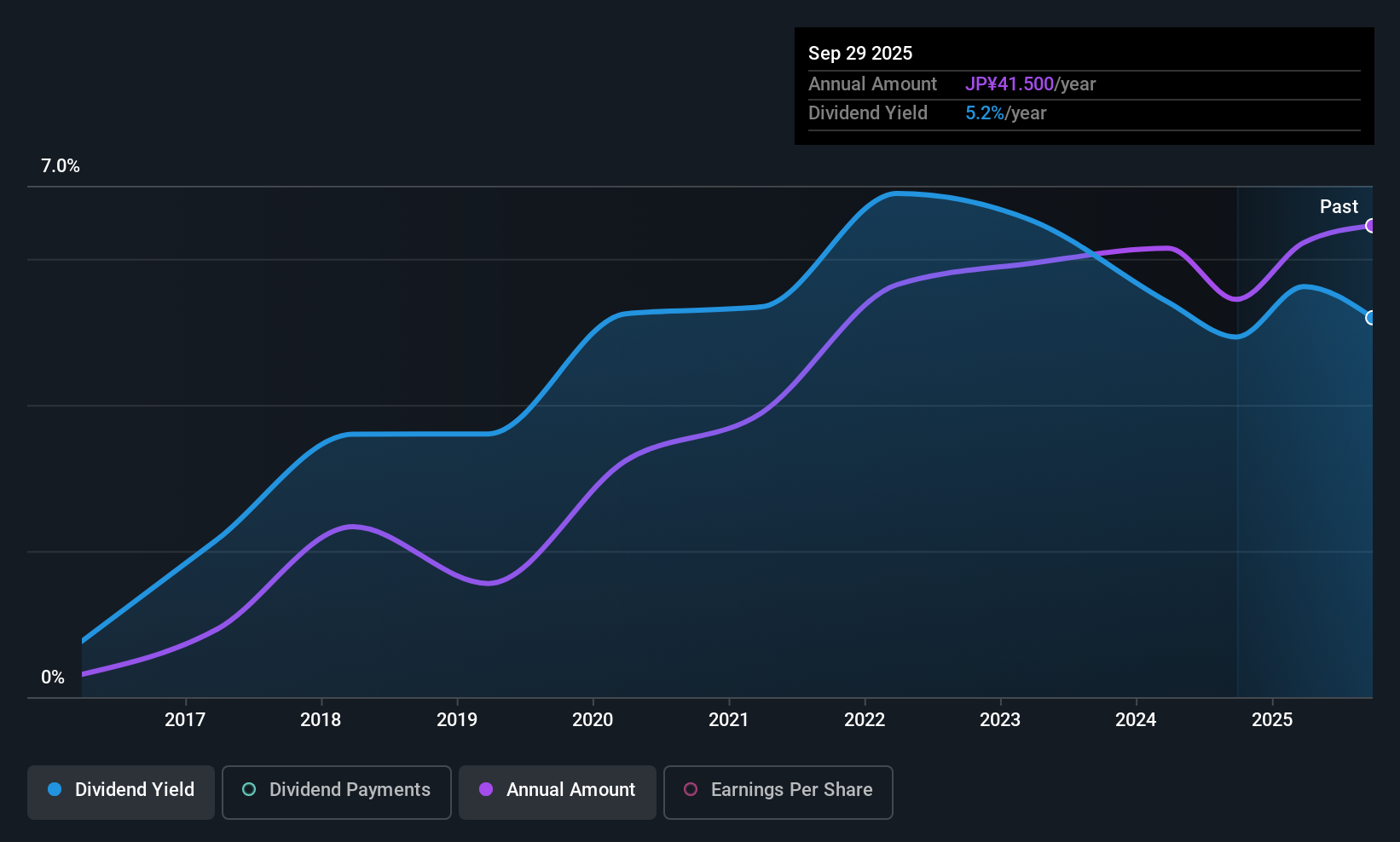Pick 2020 on the time axis
The height and width of the screenshot is (842, 1400).
(x=593, y=720)
